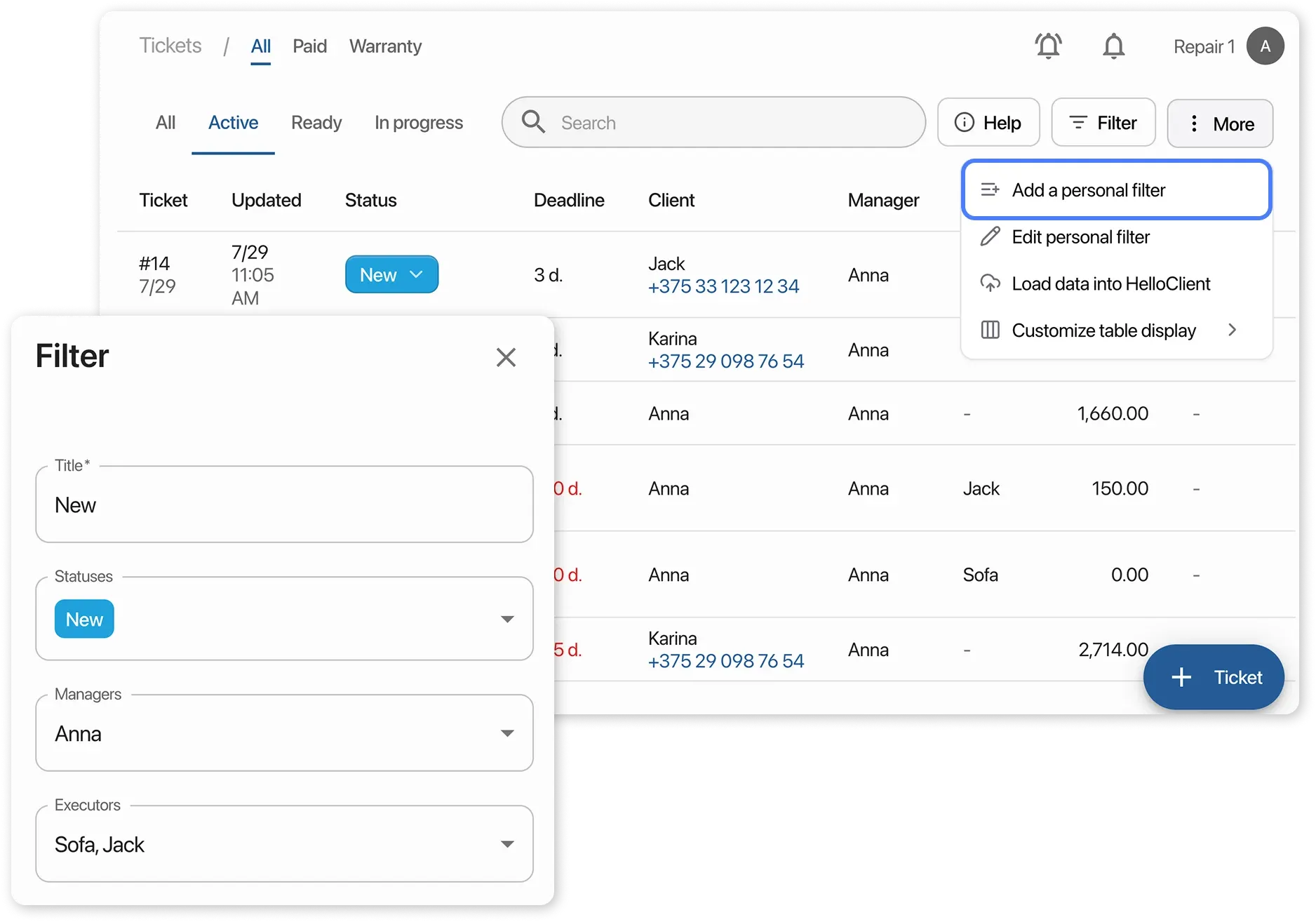The width and height of the screenshot is (1316, 922).
Task: Click the magnifier icon in the search bar
Action: point(532,121)
